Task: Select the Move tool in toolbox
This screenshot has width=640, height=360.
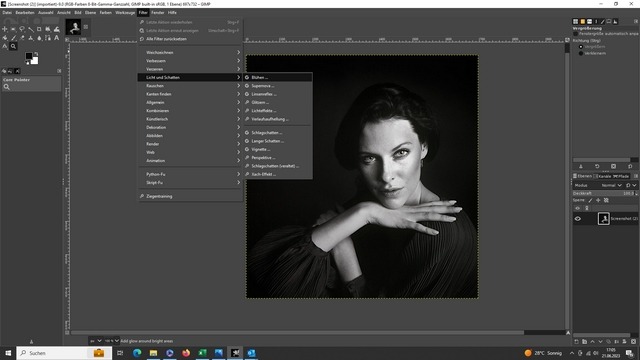Action: click(4, 29)
